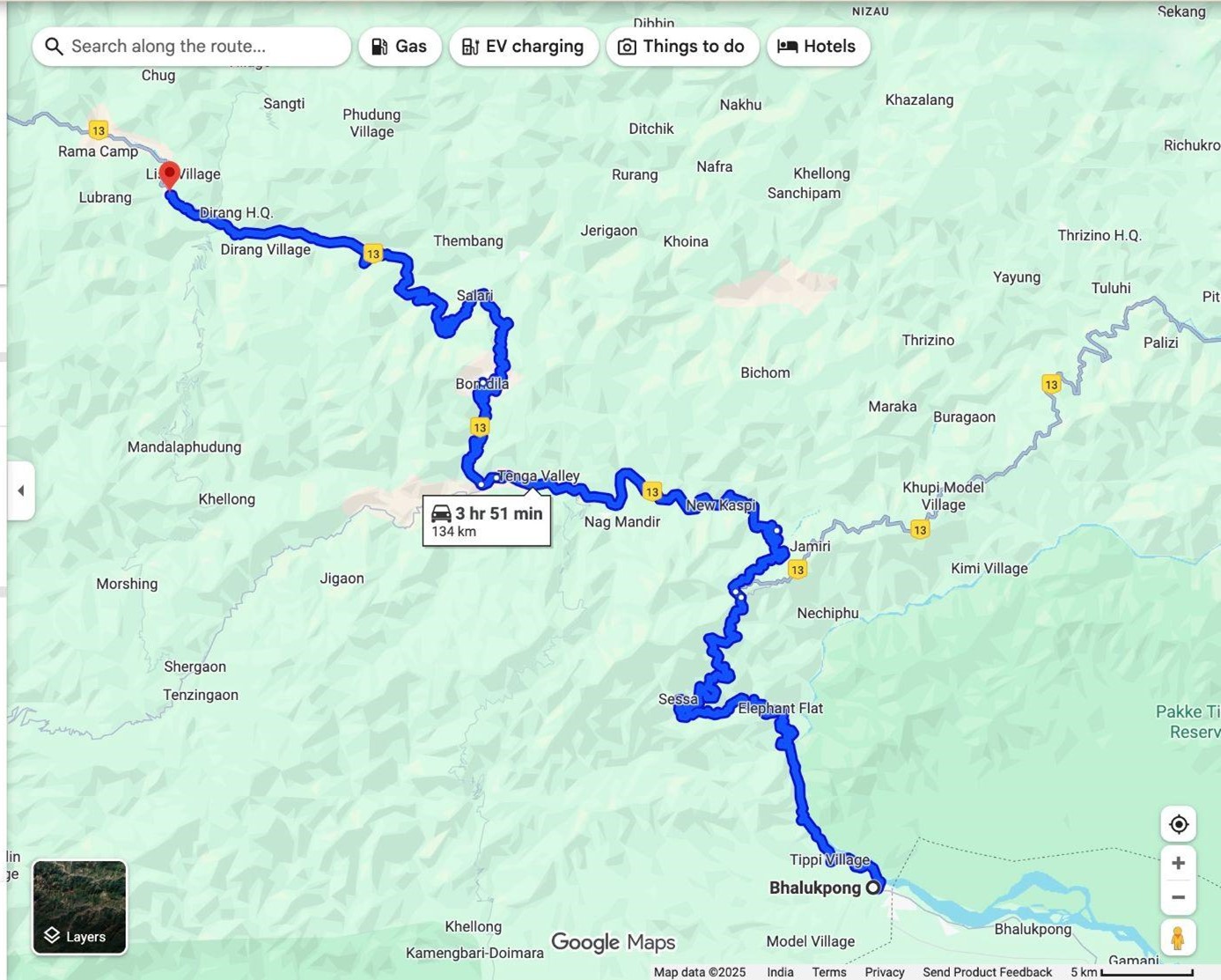Click the 3 hr 51 min route label
1221x980 pixels.
(x=487, y=521)
